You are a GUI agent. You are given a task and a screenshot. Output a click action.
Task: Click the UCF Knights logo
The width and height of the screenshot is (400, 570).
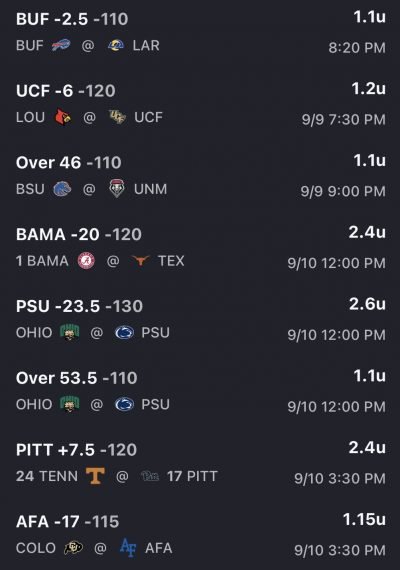click(117, 117)
